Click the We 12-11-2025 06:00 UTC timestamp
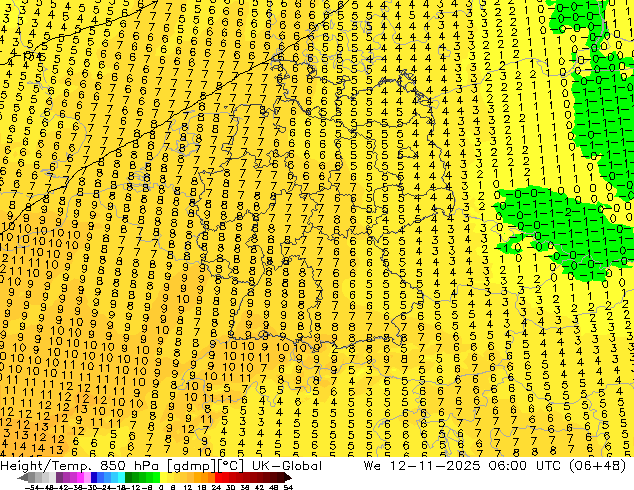Image resolution: width=634 pixels, height=490 pixels. (462, 465)
